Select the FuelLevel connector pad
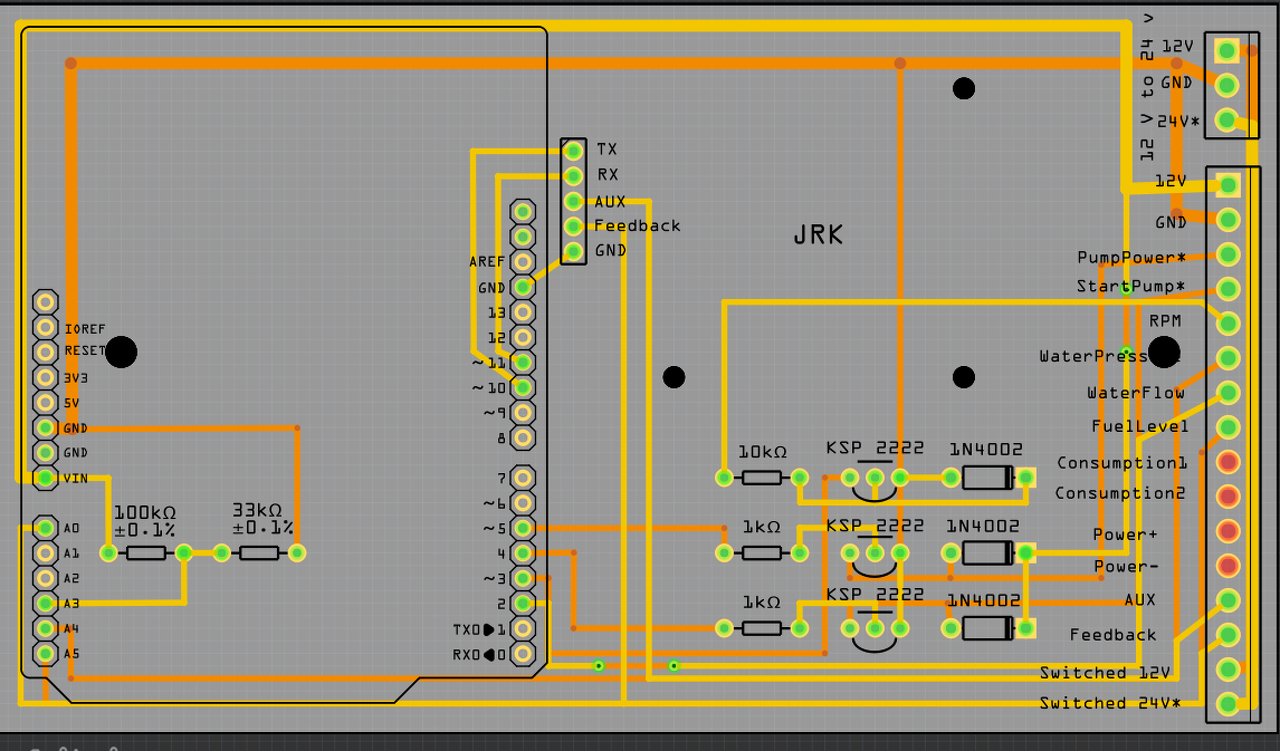 point(1228,427)
